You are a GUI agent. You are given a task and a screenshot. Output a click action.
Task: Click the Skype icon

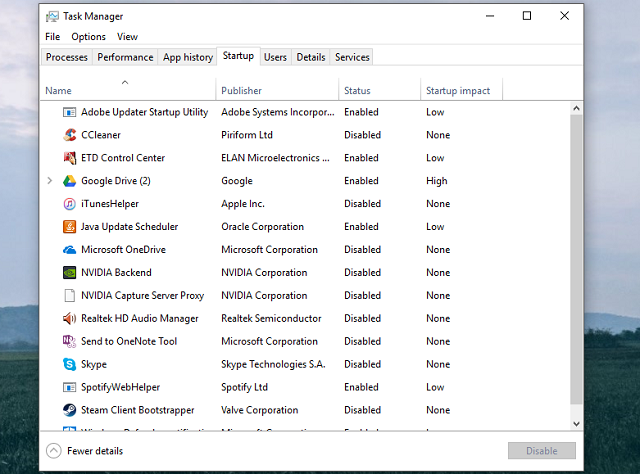click(x=69, y=364)
